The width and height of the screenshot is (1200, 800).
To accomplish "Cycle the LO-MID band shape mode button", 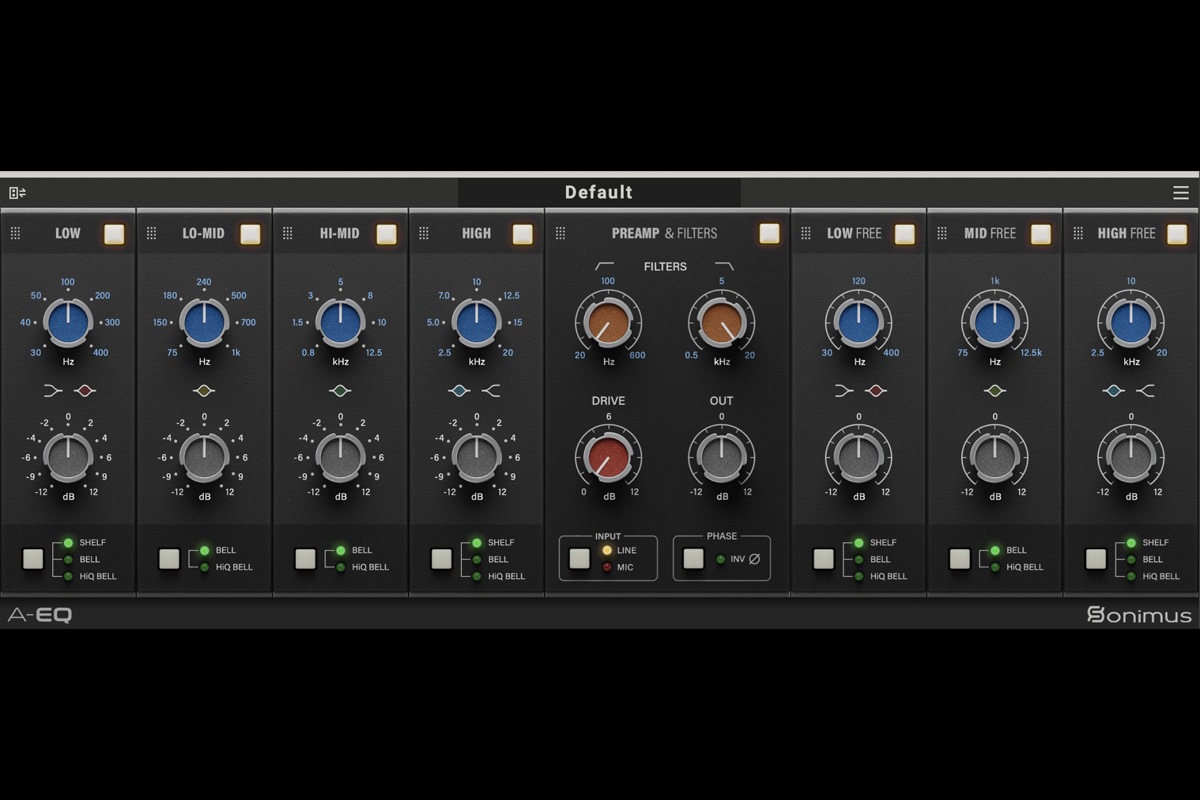I will point(169,559).
